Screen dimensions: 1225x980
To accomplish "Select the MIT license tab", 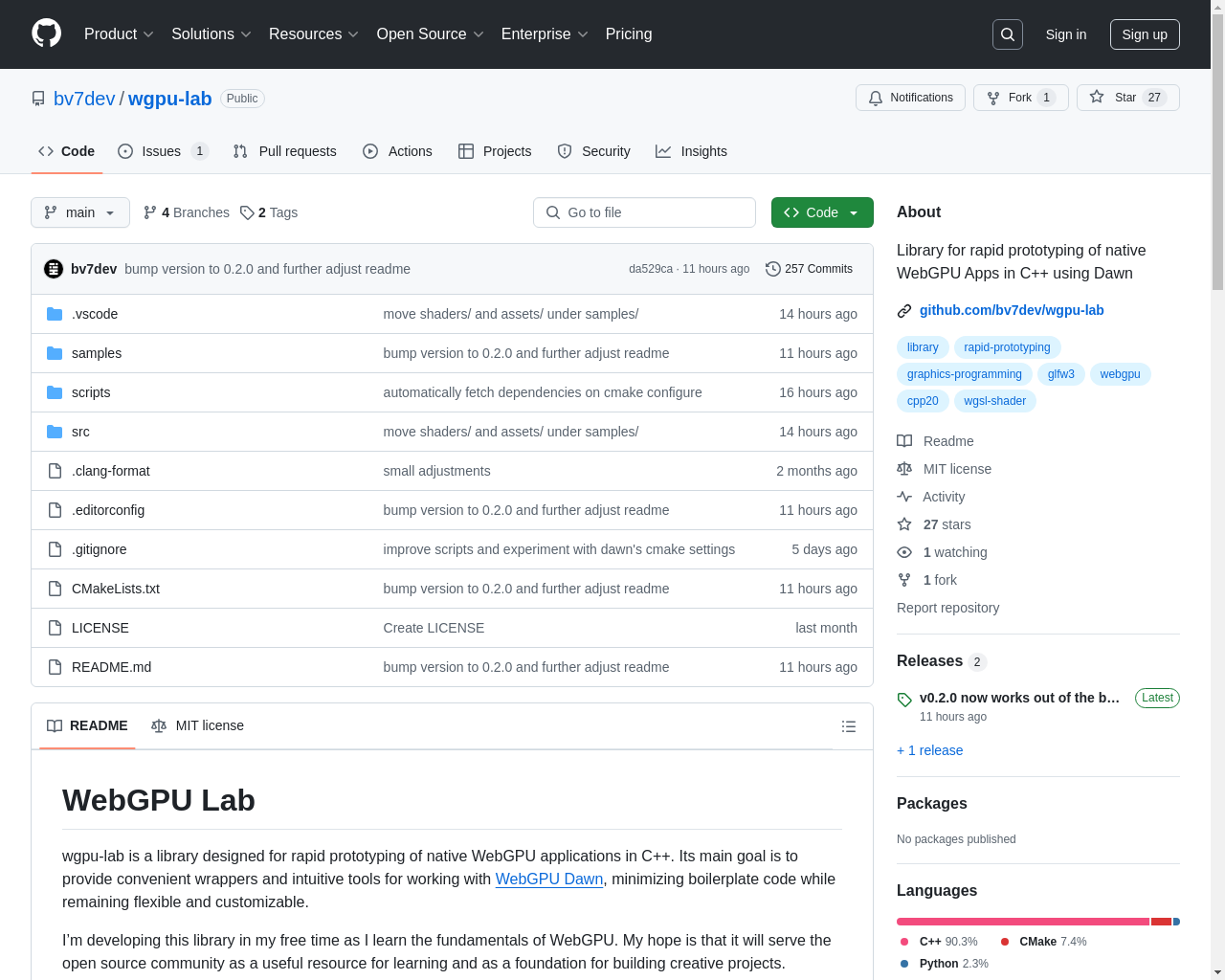I will click(x=197, y=725).
